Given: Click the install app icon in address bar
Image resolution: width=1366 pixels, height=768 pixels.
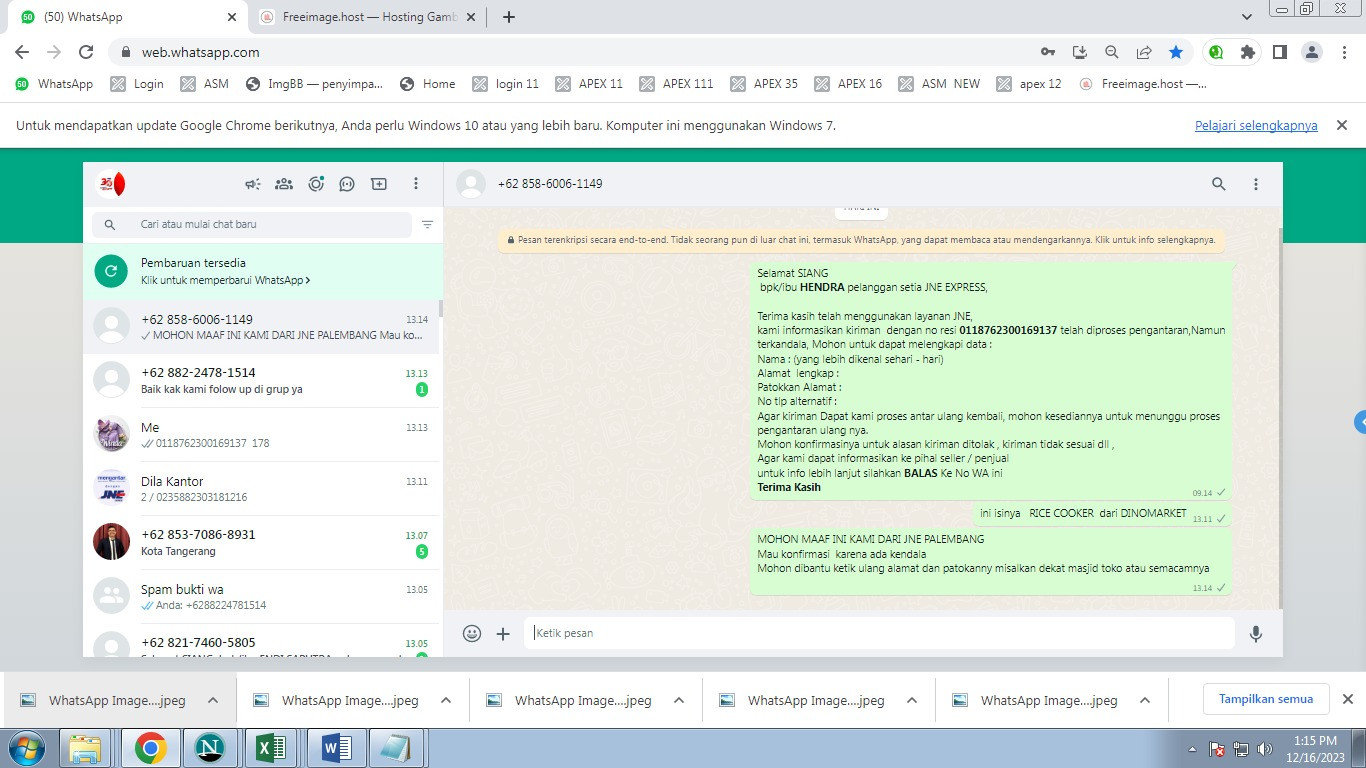Looking at the screenshot, I should coord(1080,52).
